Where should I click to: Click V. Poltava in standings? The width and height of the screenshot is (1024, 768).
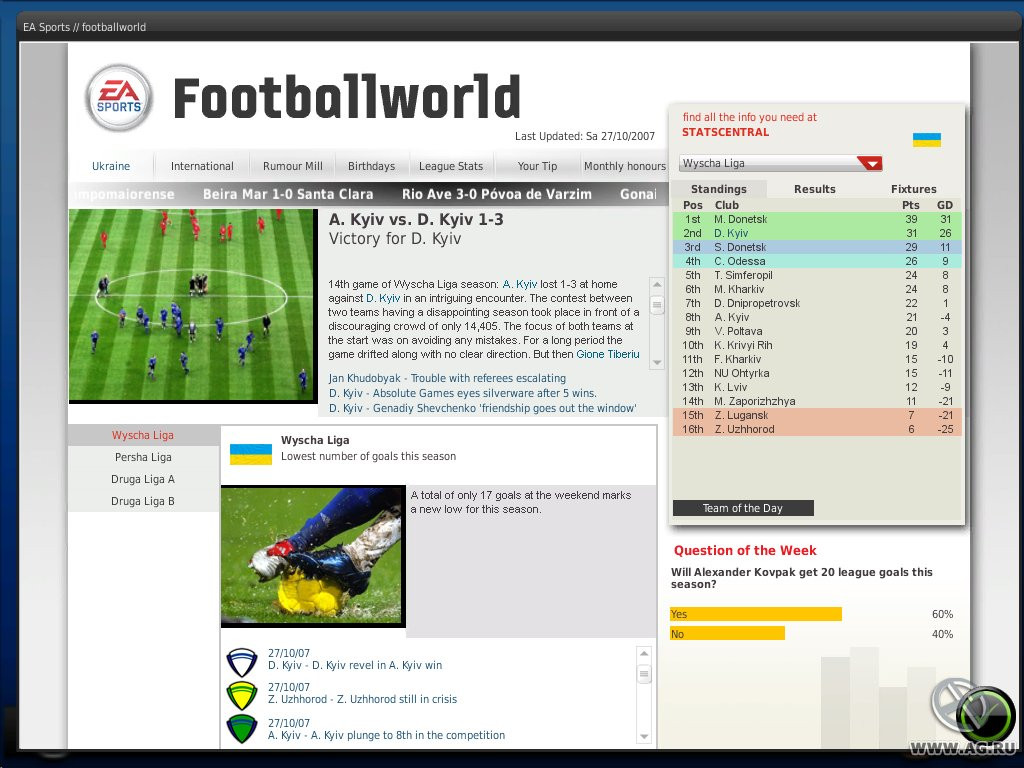click(x=817, y=331)
